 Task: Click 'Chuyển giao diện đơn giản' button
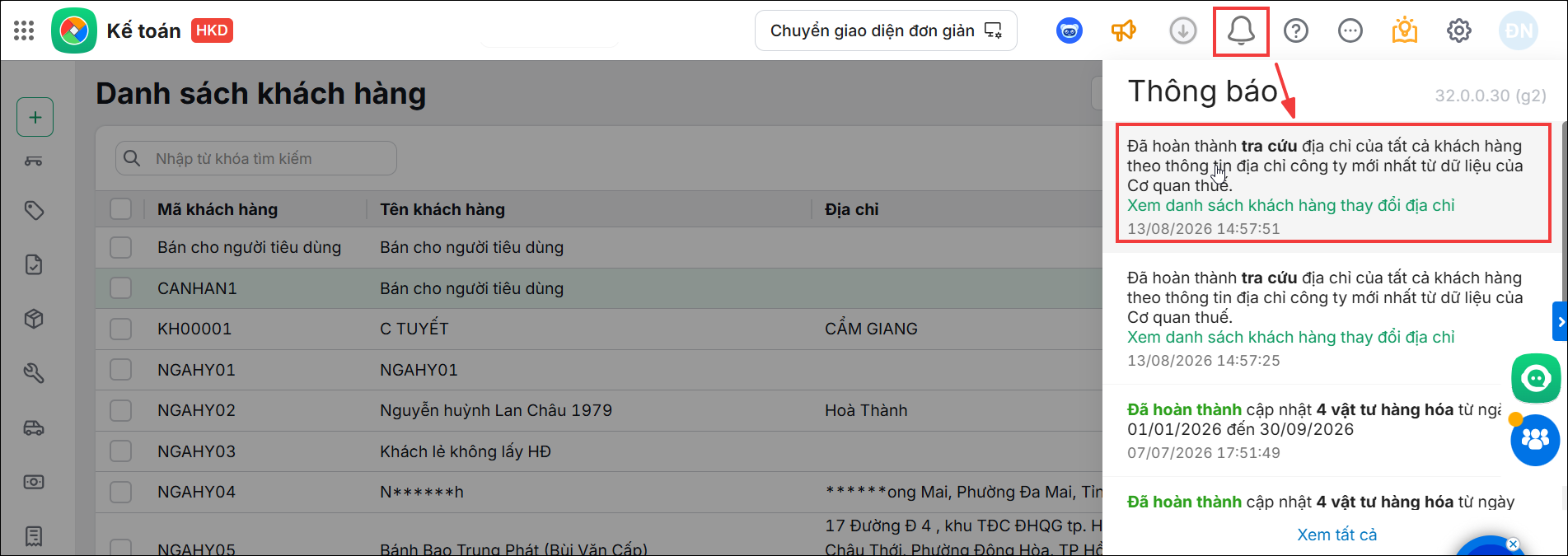(x=886, y=30)
